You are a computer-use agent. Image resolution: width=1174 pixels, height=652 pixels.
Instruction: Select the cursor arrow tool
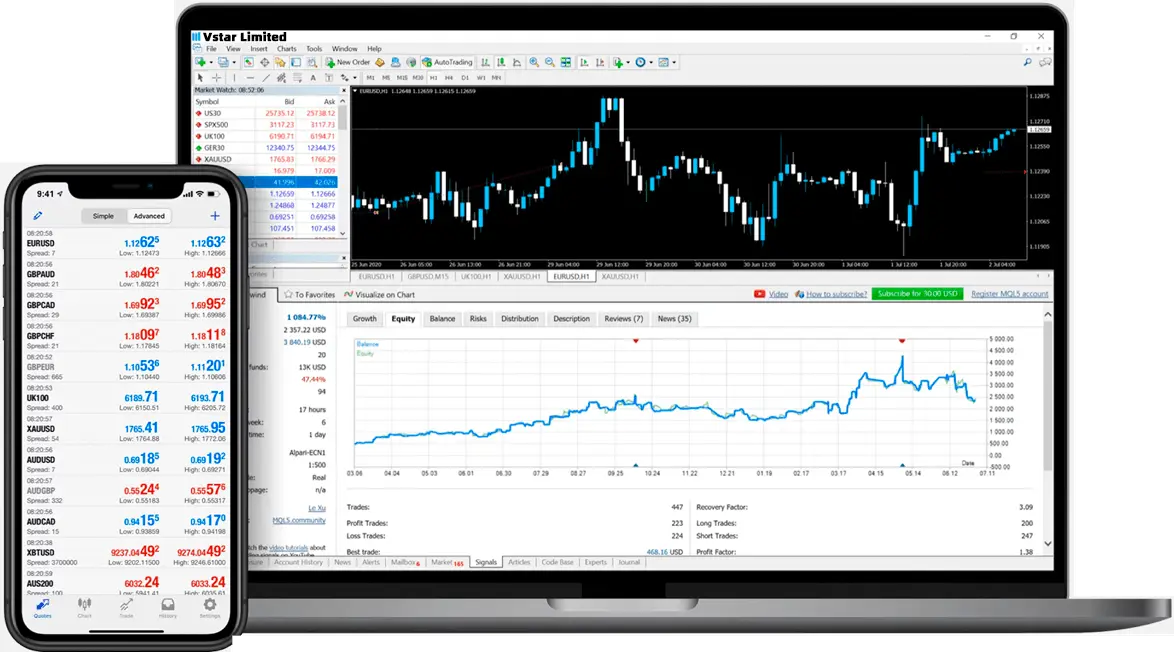coord(200,78)
